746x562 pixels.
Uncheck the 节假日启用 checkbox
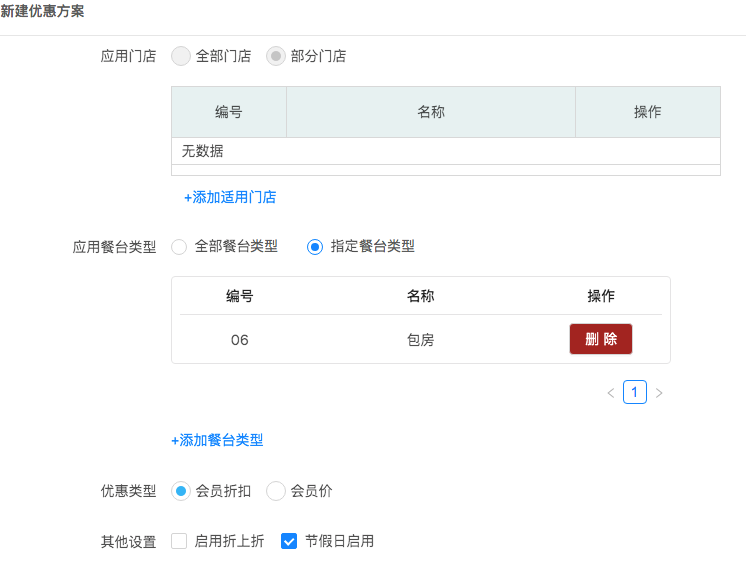pos(289,541)
